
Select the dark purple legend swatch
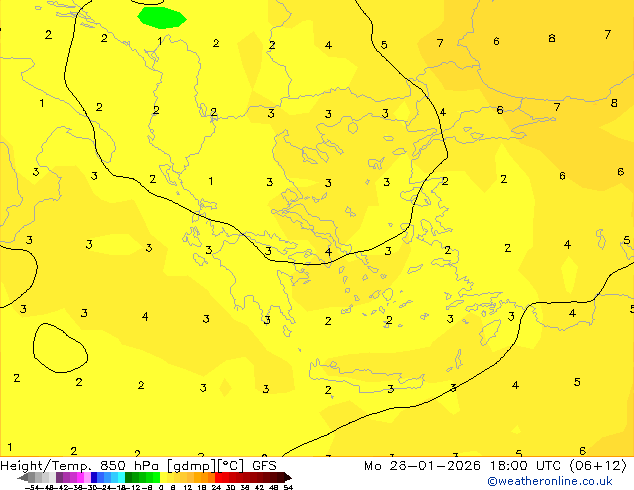coord(59,477)
